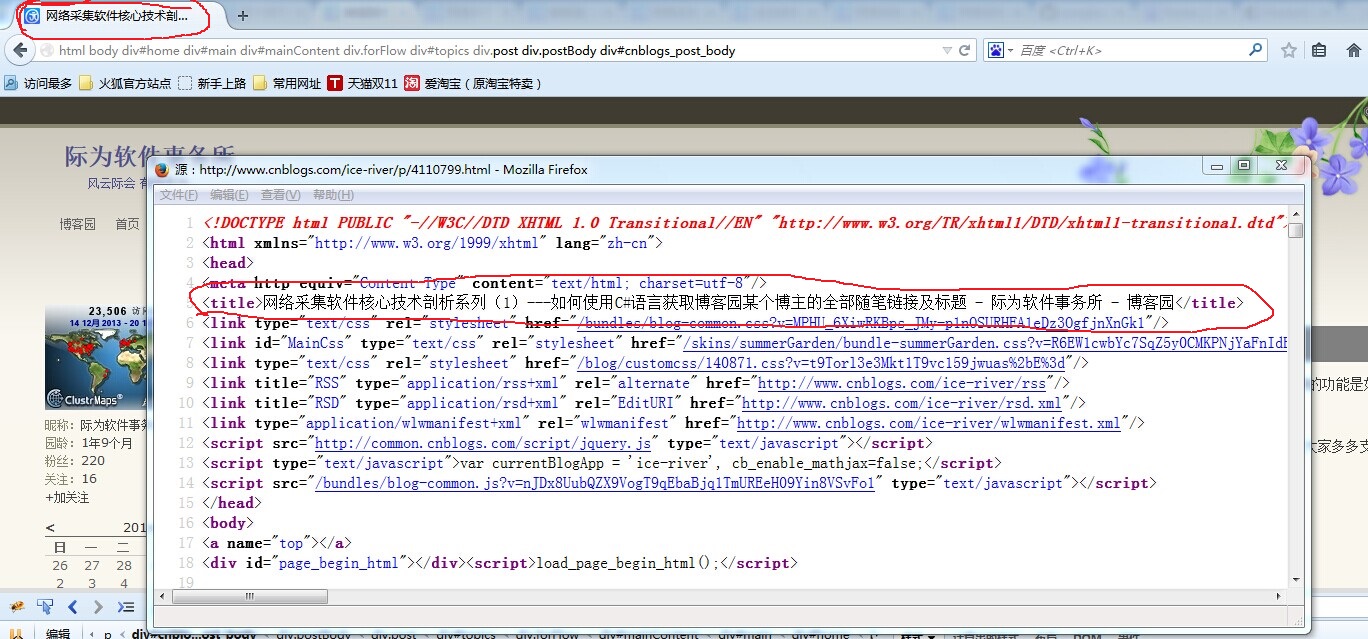Screen dimensions: 1368x639
Task: Click 编辑 button in Firebug panel
Action: 58,633
